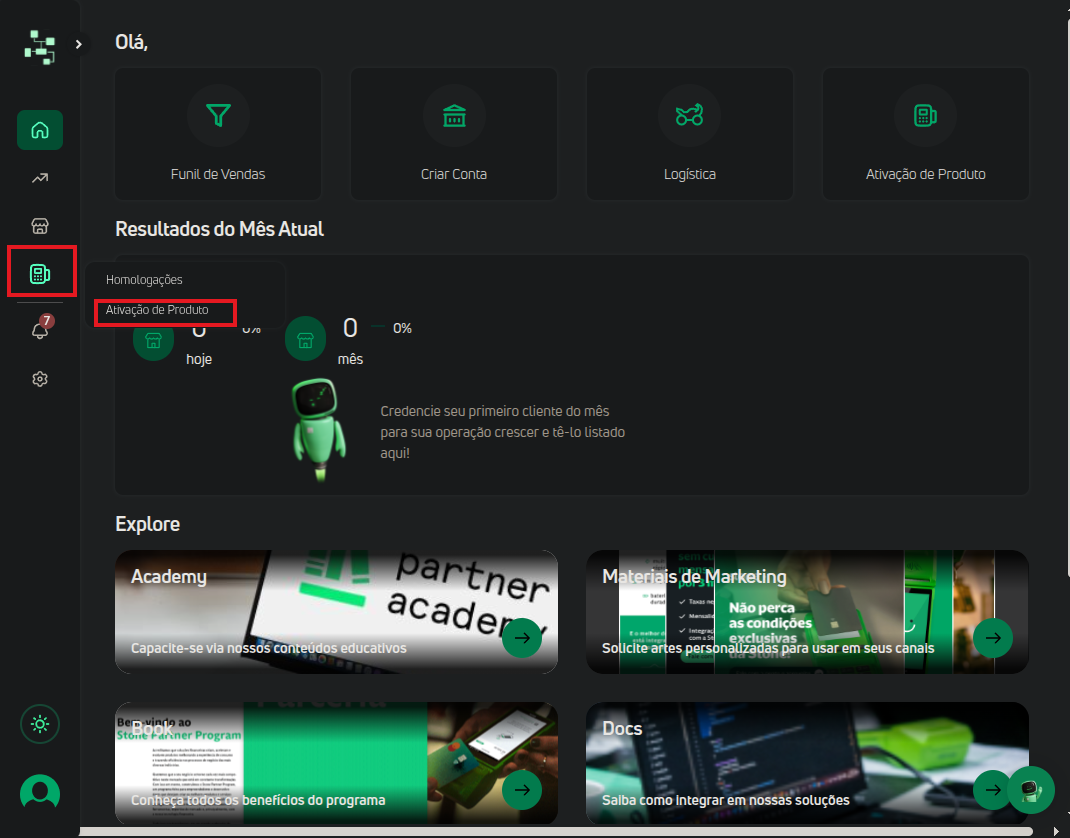
Task: Click the horizontal scrollbar at bottom
Action: coord(555,832)
